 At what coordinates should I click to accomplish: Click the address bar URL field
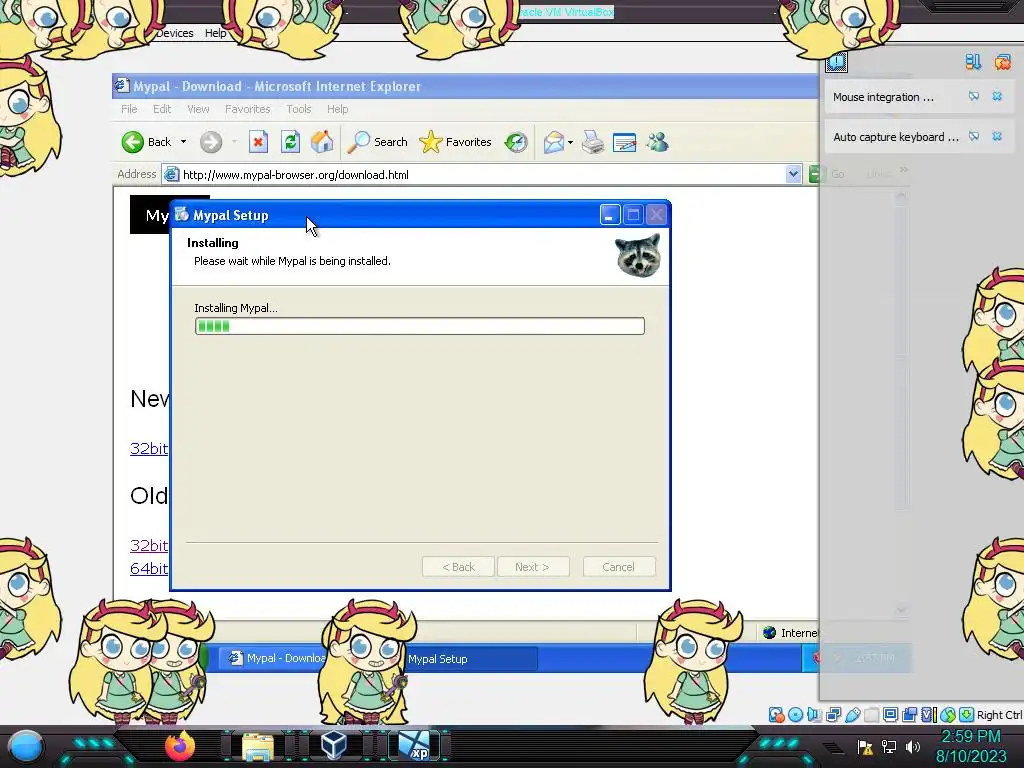point(473,174)
